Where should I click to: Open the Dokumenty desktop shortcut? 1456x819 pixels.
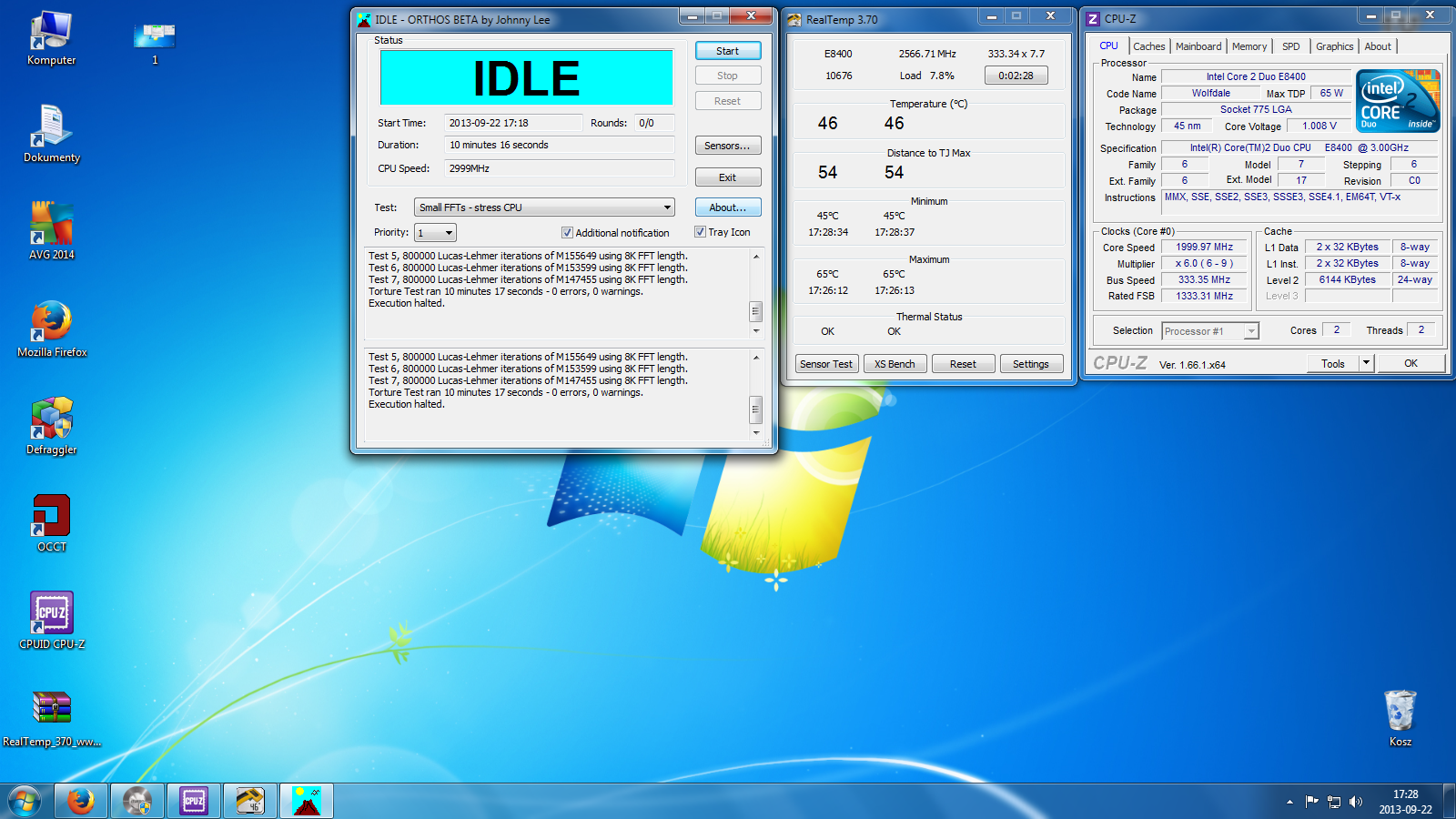(x=52, y=134)
